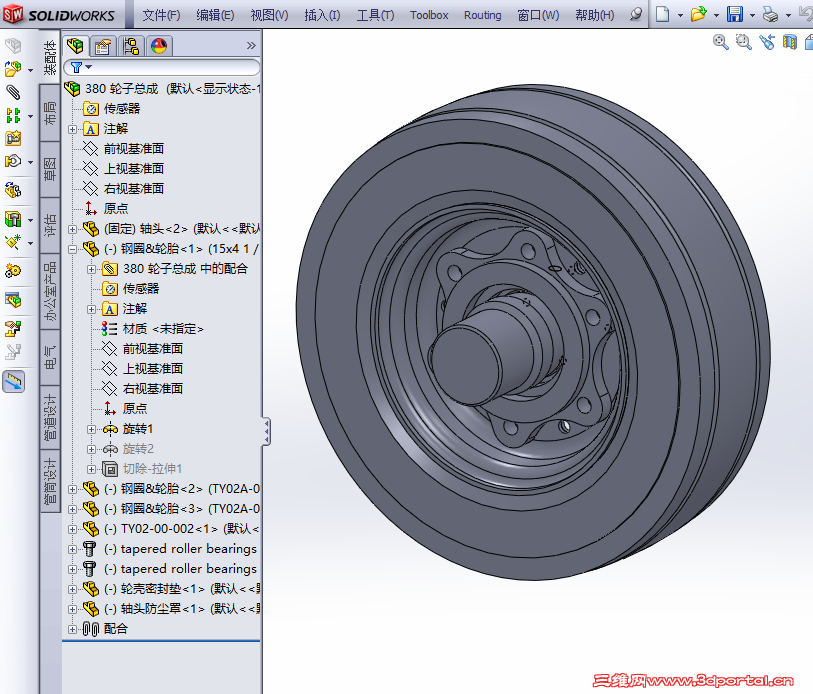
Task: Select the 管筒设计 command tab
Action: coord(50,481)
